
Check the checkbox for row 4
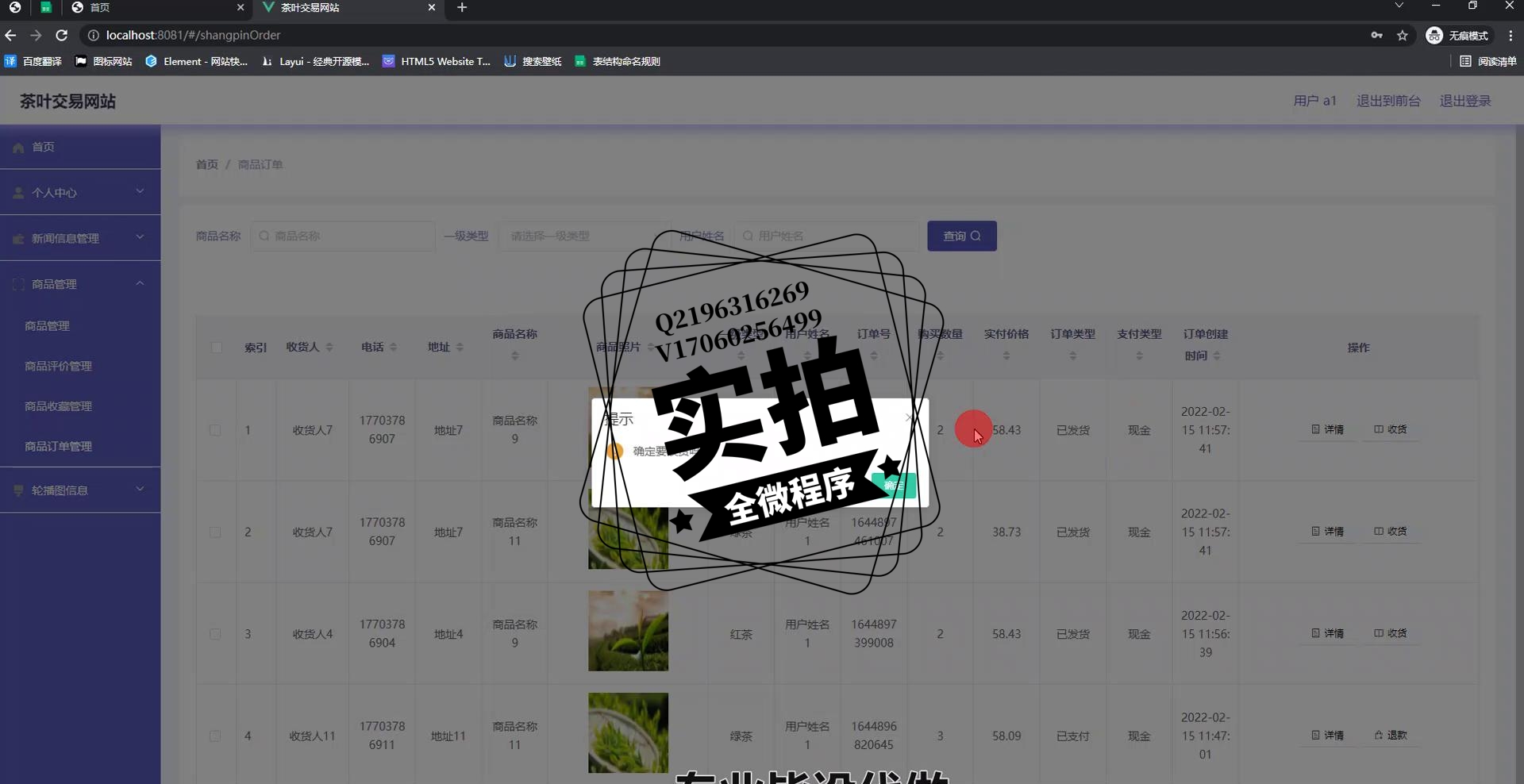point(215,736)
